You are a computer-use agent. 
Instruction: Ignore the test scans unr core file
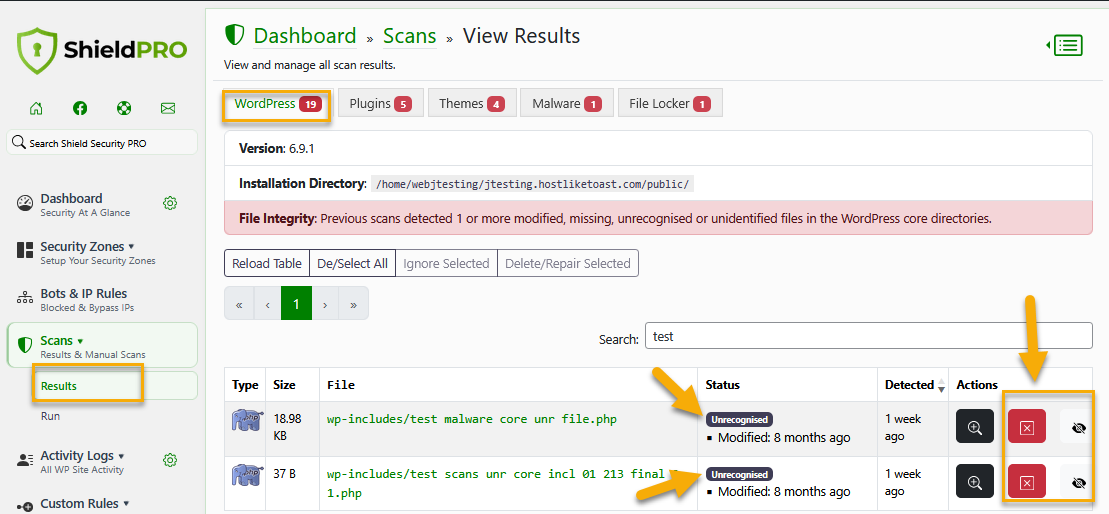tap(1078, 483)
